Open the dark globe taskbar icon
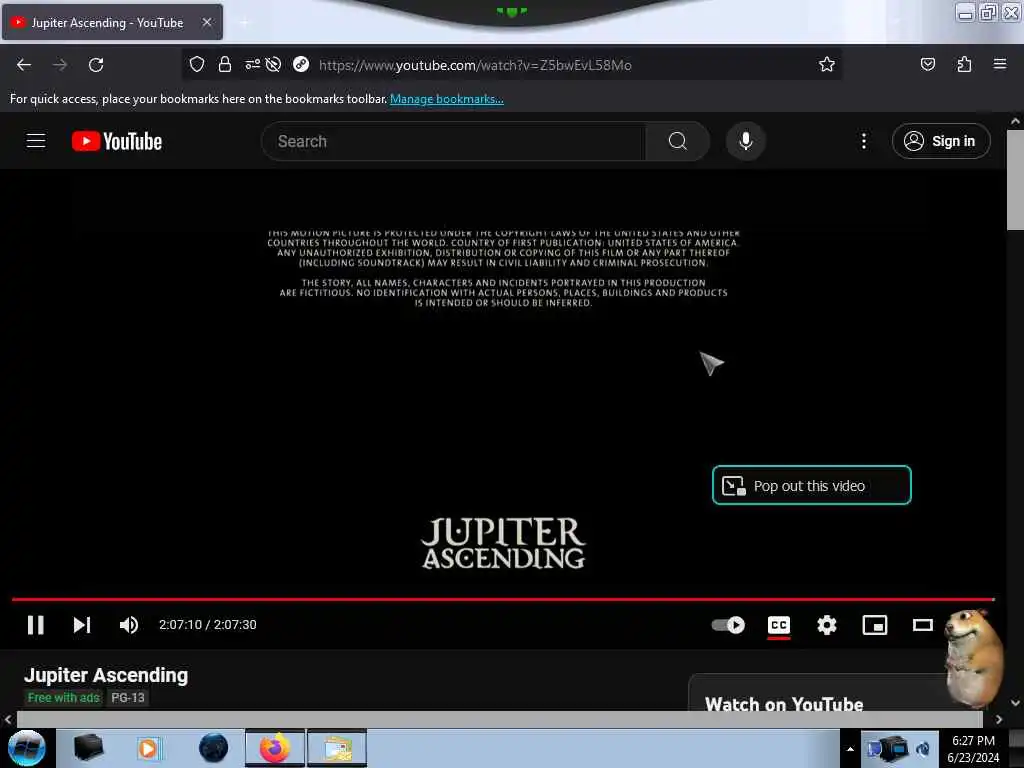 [214, 748]
